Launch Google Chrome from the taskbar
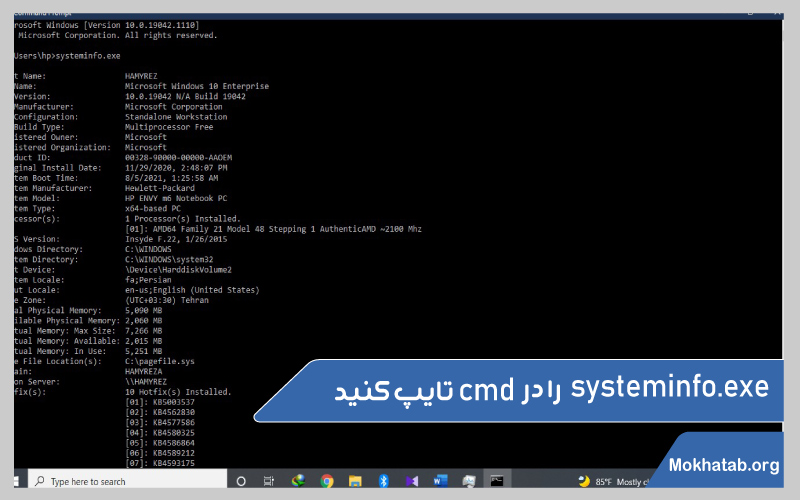 [327, 481]
